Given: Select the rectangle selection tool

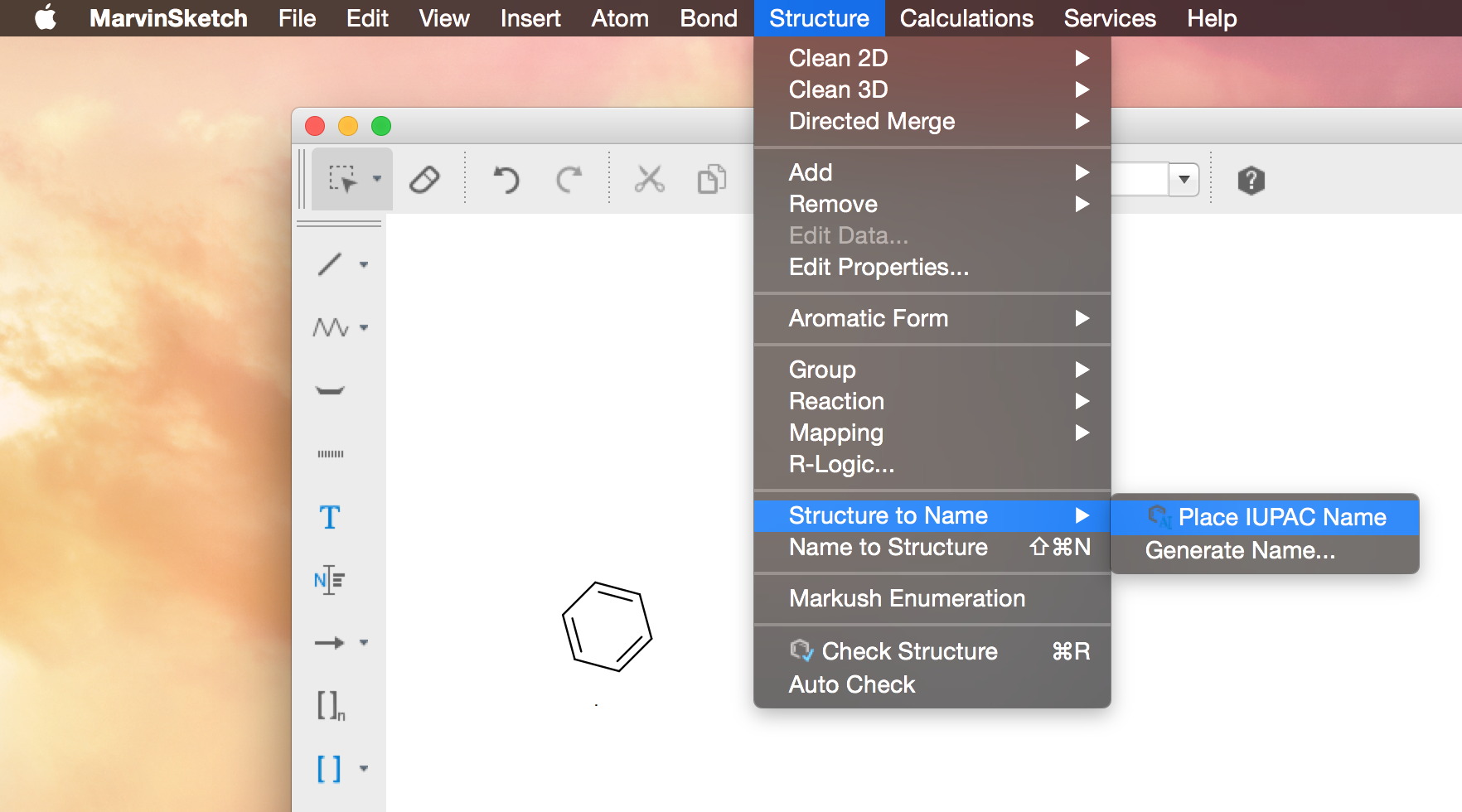Looking at the screenshot, I should tap(342, 179).
